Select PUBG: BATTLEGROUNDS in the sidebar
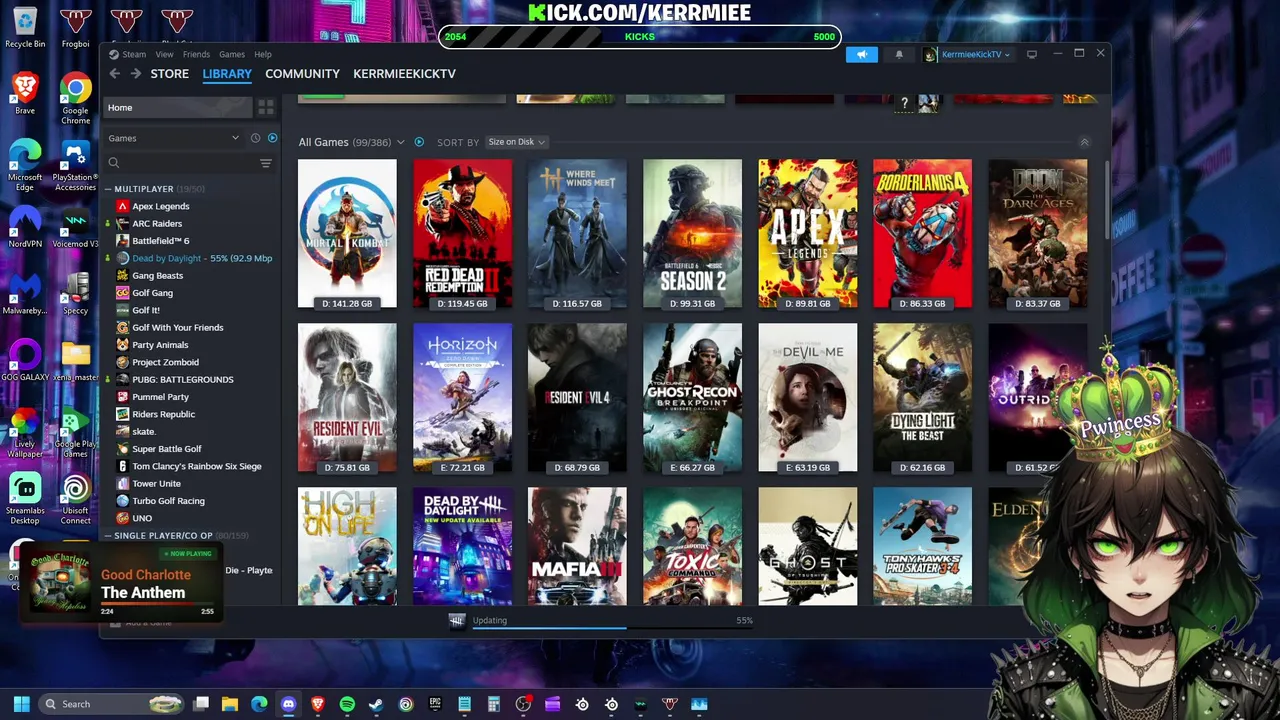1280x720 pixels. coord(182,380)
